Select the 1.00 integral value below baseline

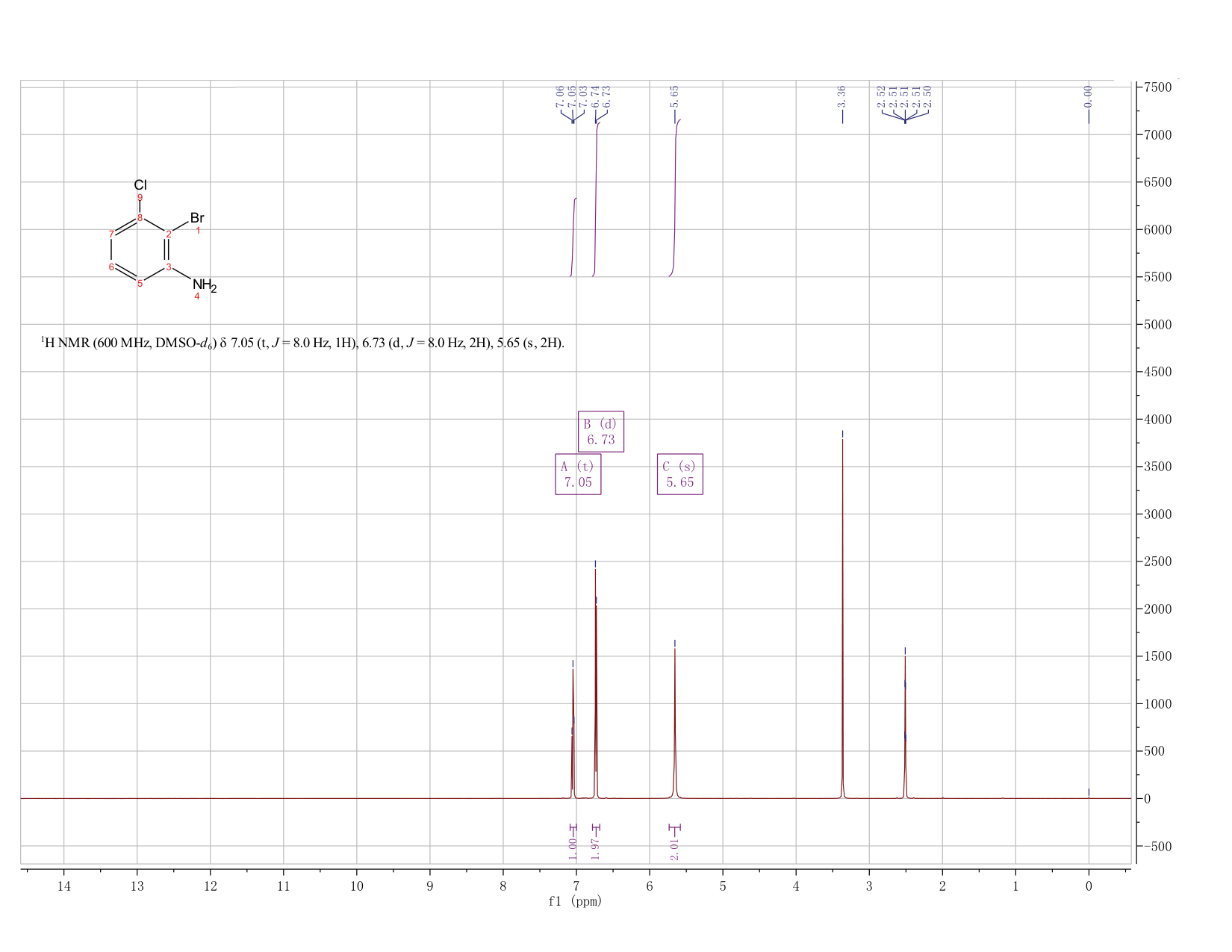[573, 849]
